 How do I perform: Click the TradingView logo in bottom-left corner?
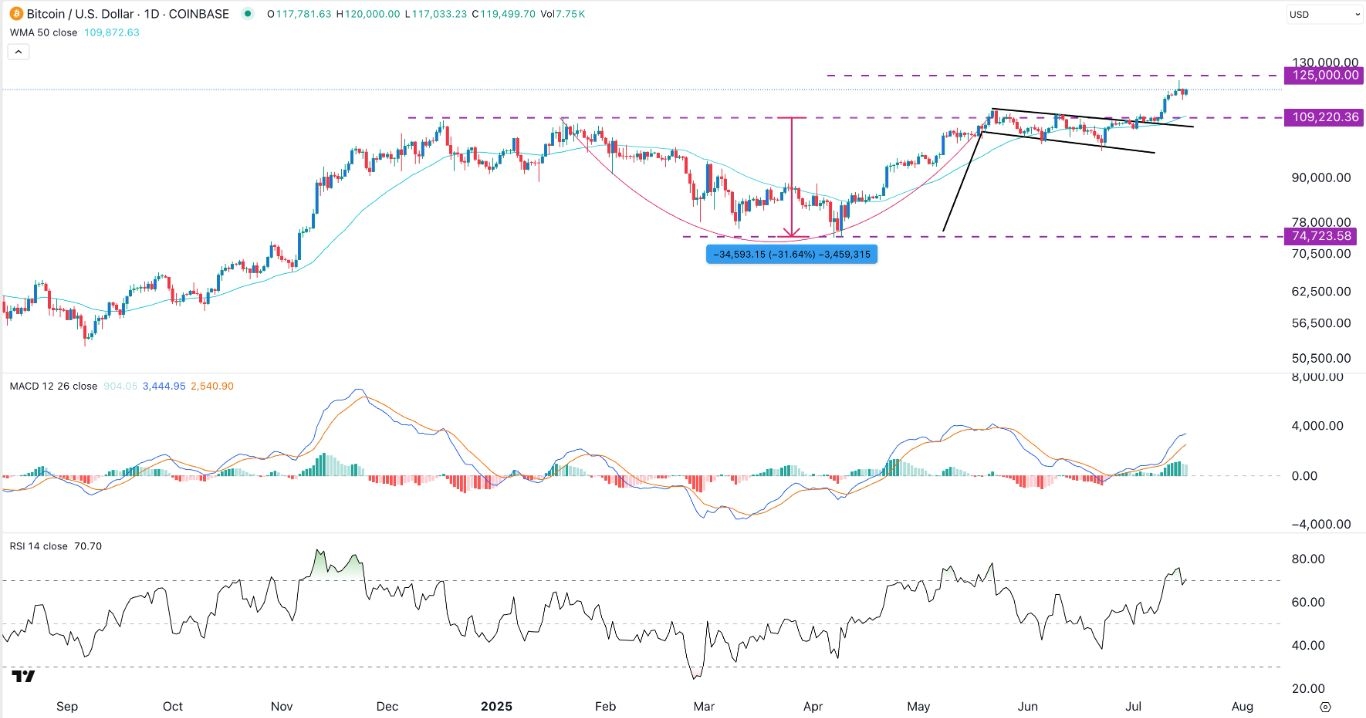(24, 677)
